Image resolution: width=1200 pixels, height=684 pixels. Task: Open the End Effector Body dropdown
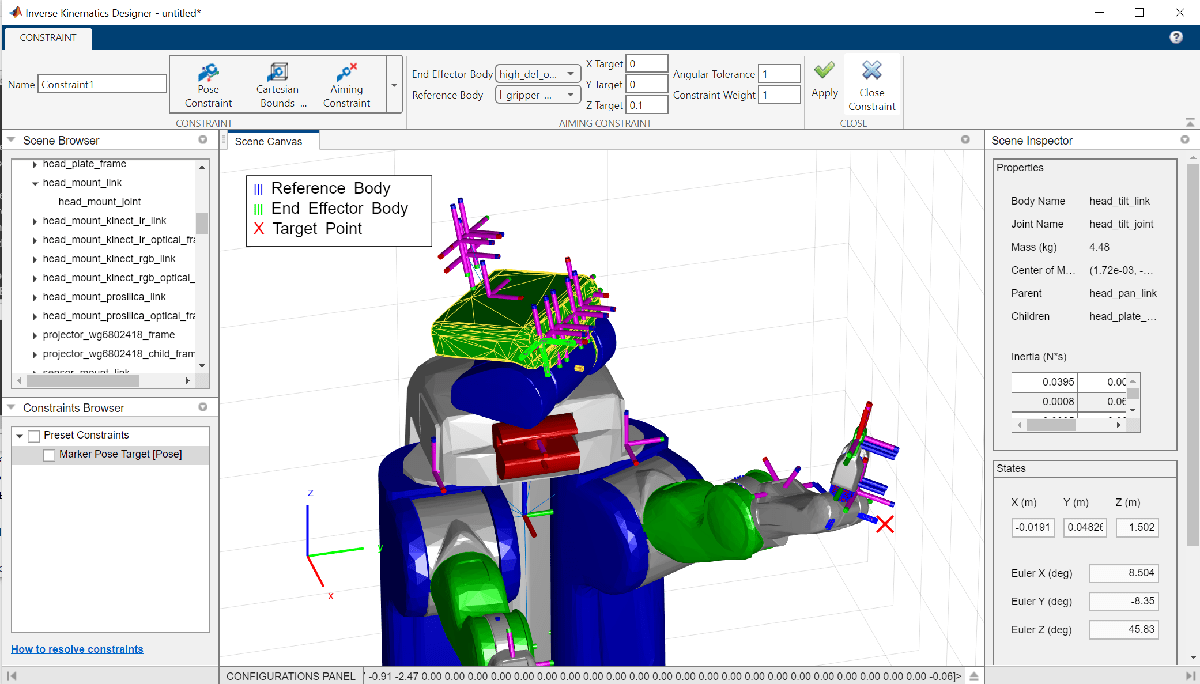click(538, 74)
